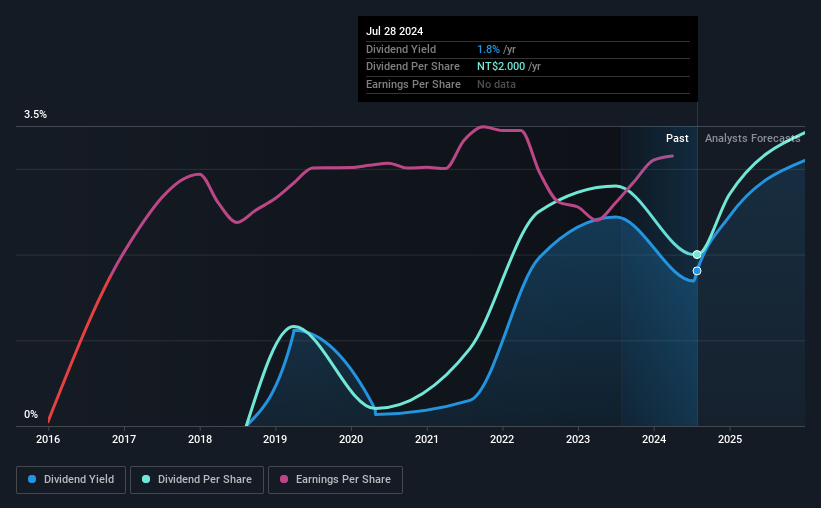The height and width of the screenshot is (508, 821).
Task: Click the No data earnings value
Action: [x=496, y=84]
